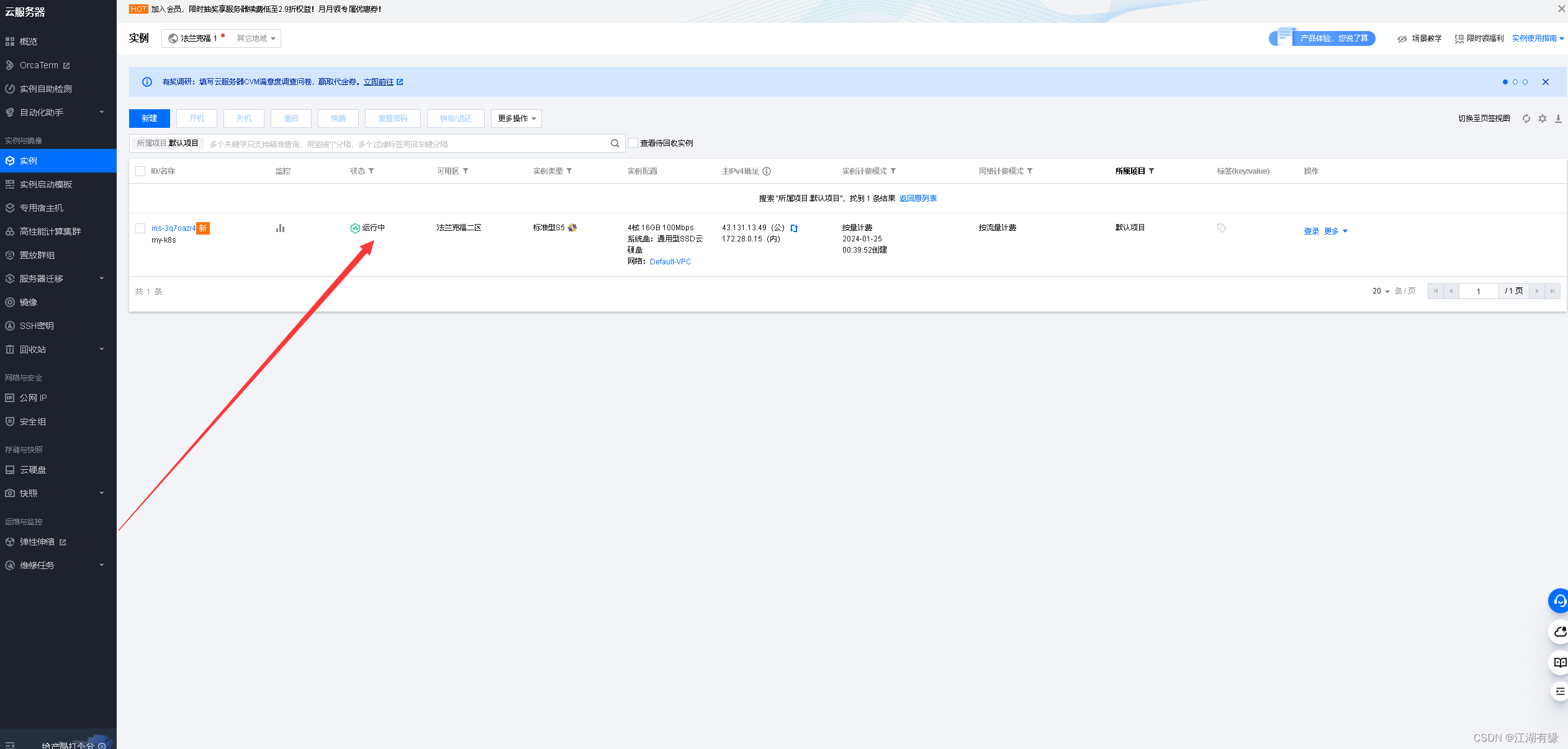Open monitoring chart icon for my-k8s

[281, 228]
